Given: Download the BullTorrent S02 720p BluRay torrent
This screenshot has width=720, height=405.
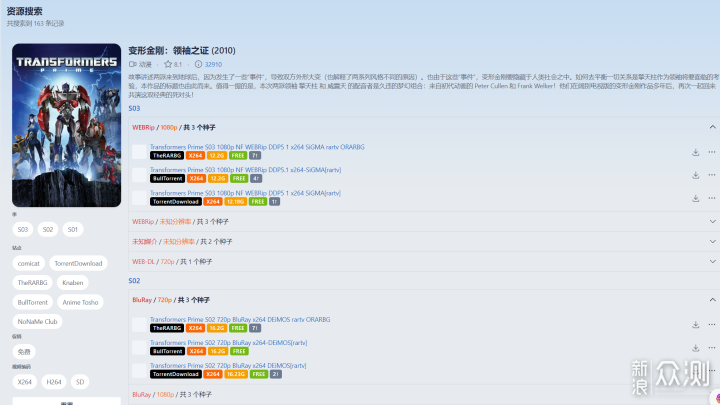Looking at the screenshot, I should [696, 348].
